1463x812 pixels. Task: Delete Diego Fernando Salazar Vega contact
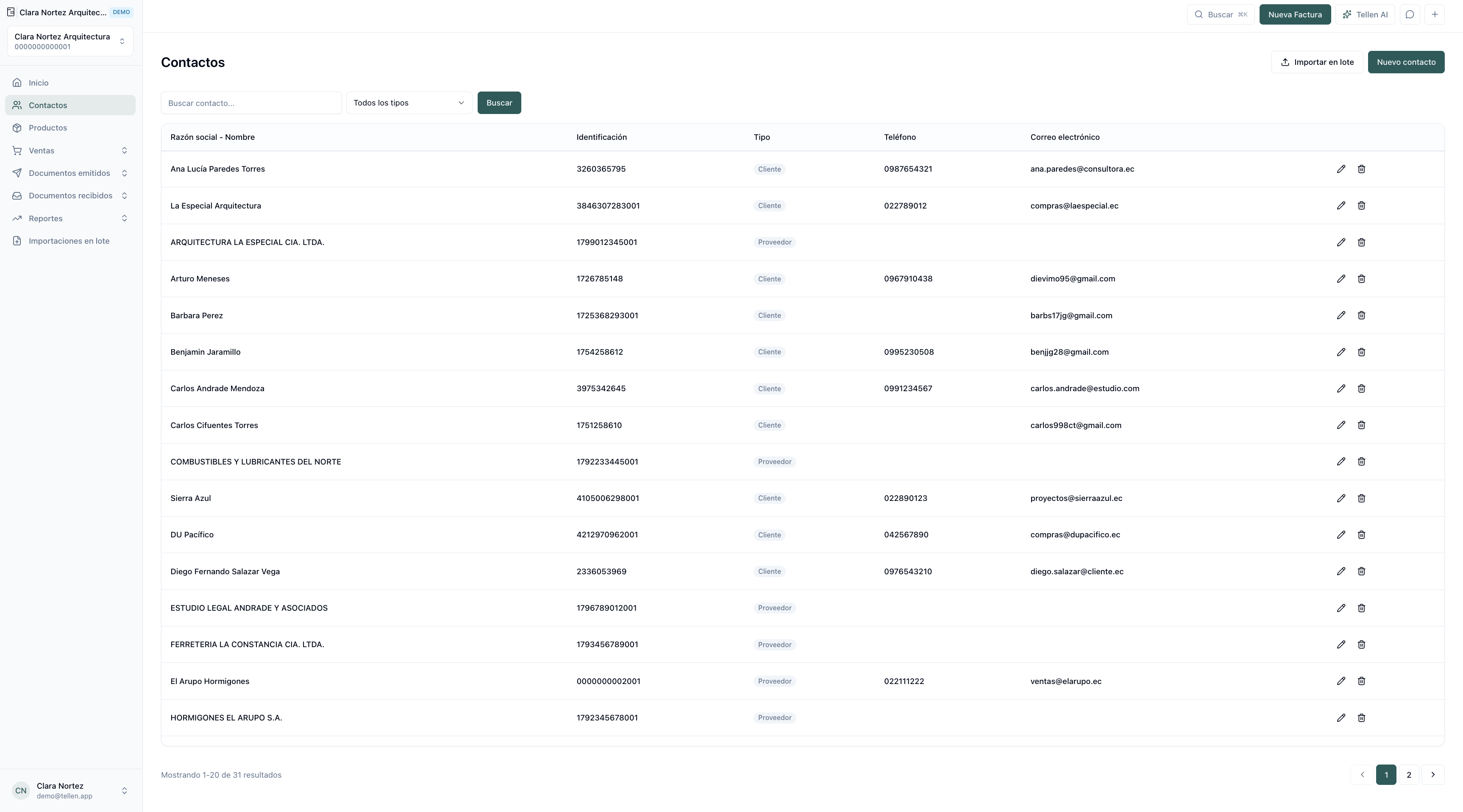coord(1361,571)
